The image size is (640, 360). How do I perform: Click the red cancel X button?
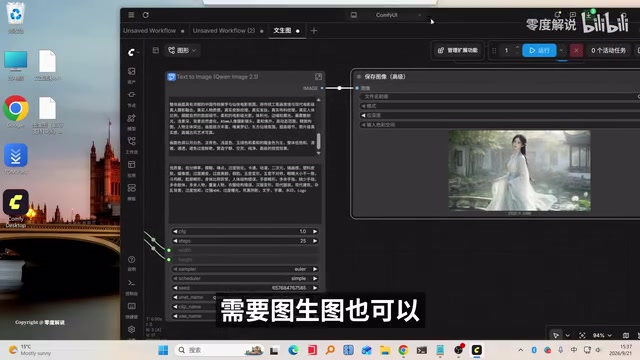576,50
